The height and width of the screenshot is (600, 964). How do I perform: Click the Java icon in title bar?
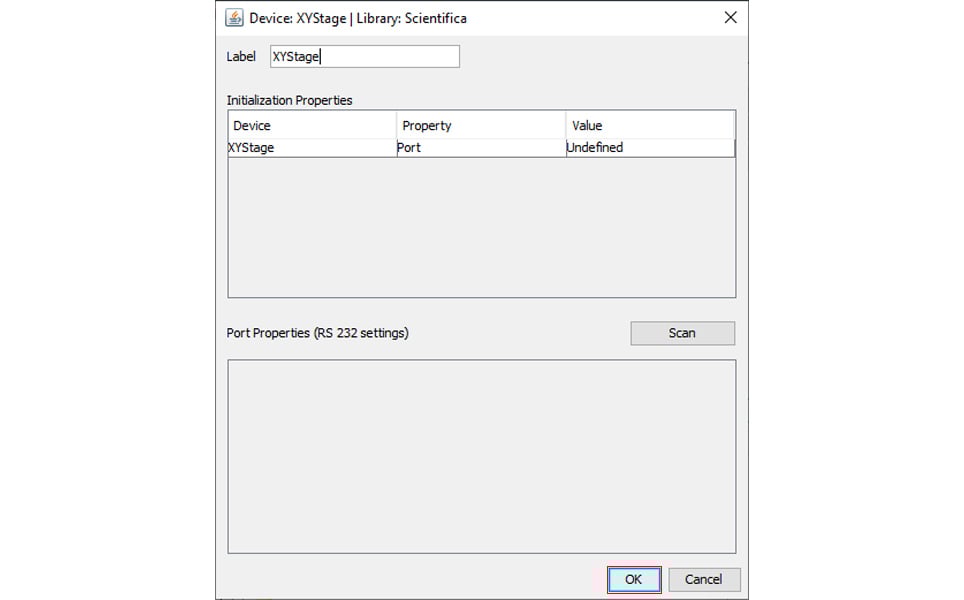click(234, 18)
